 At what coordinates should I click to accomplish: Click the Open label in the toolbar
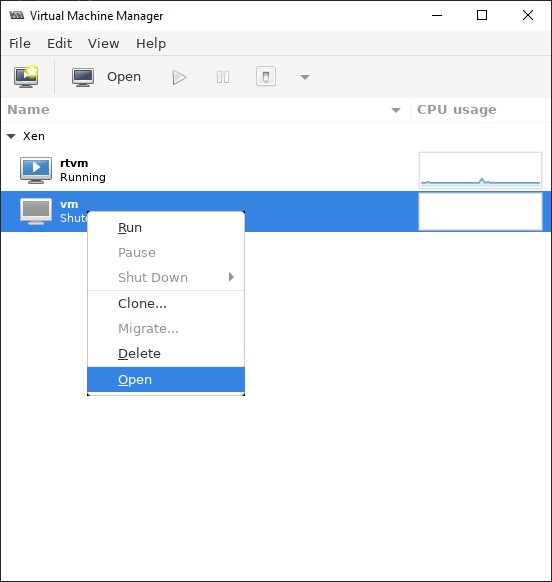tap(124, 77)
